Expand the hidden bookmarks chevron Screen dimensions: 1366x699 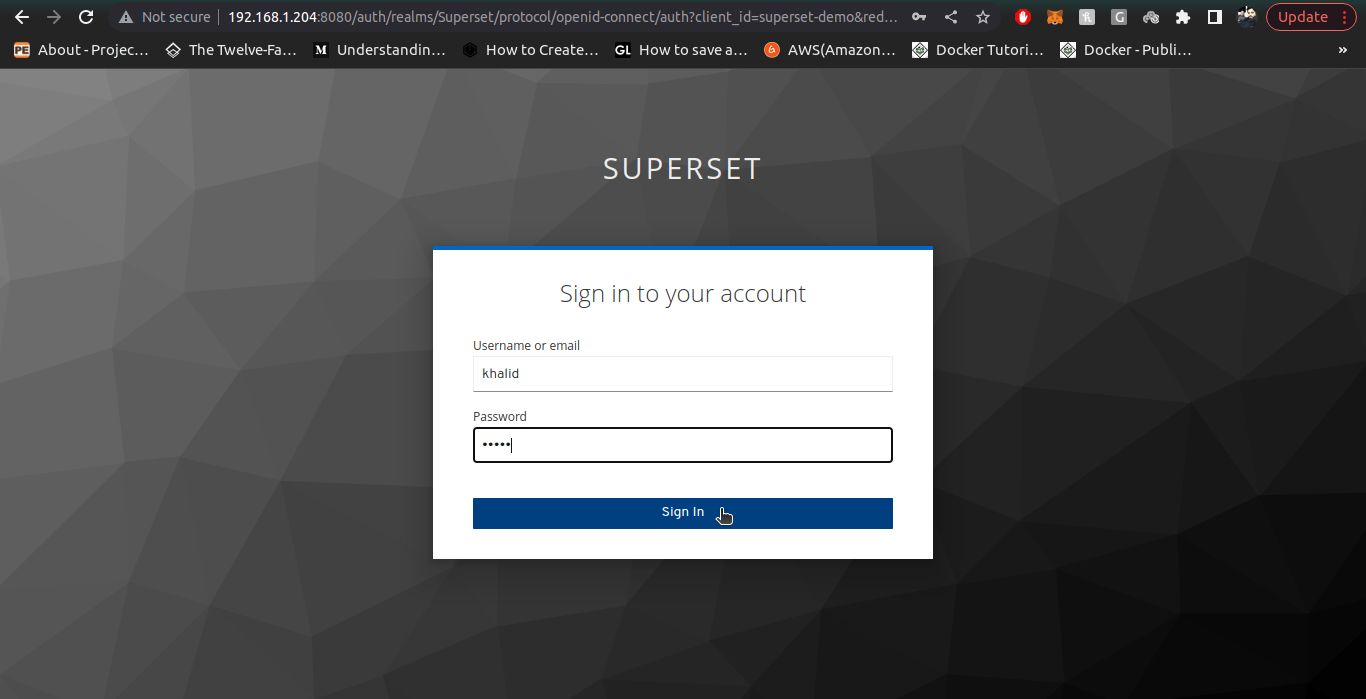[1343, 49]
